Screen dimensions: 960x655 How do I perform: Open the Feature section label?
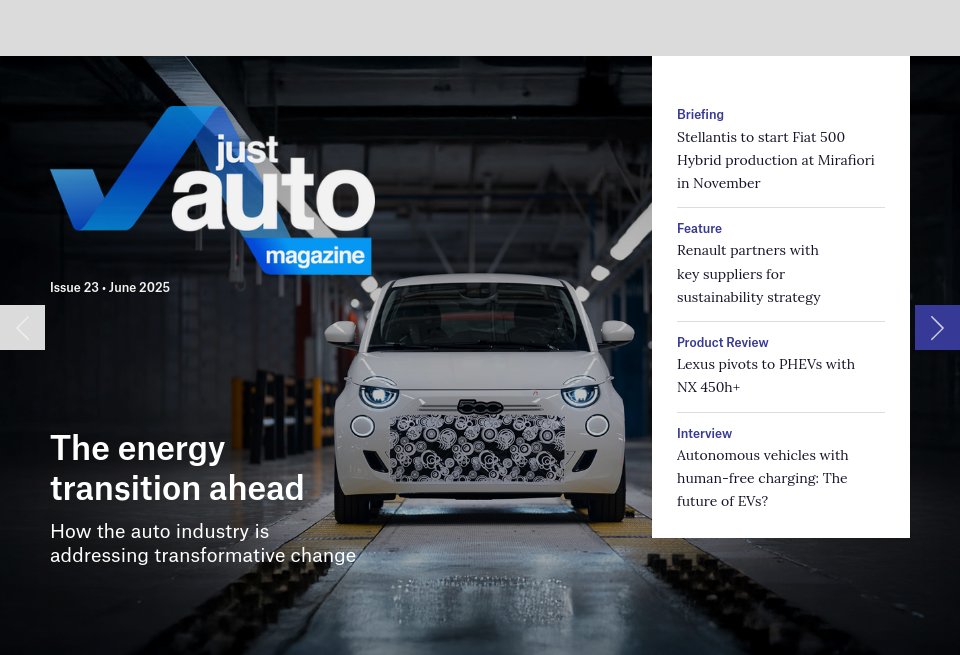699,228
